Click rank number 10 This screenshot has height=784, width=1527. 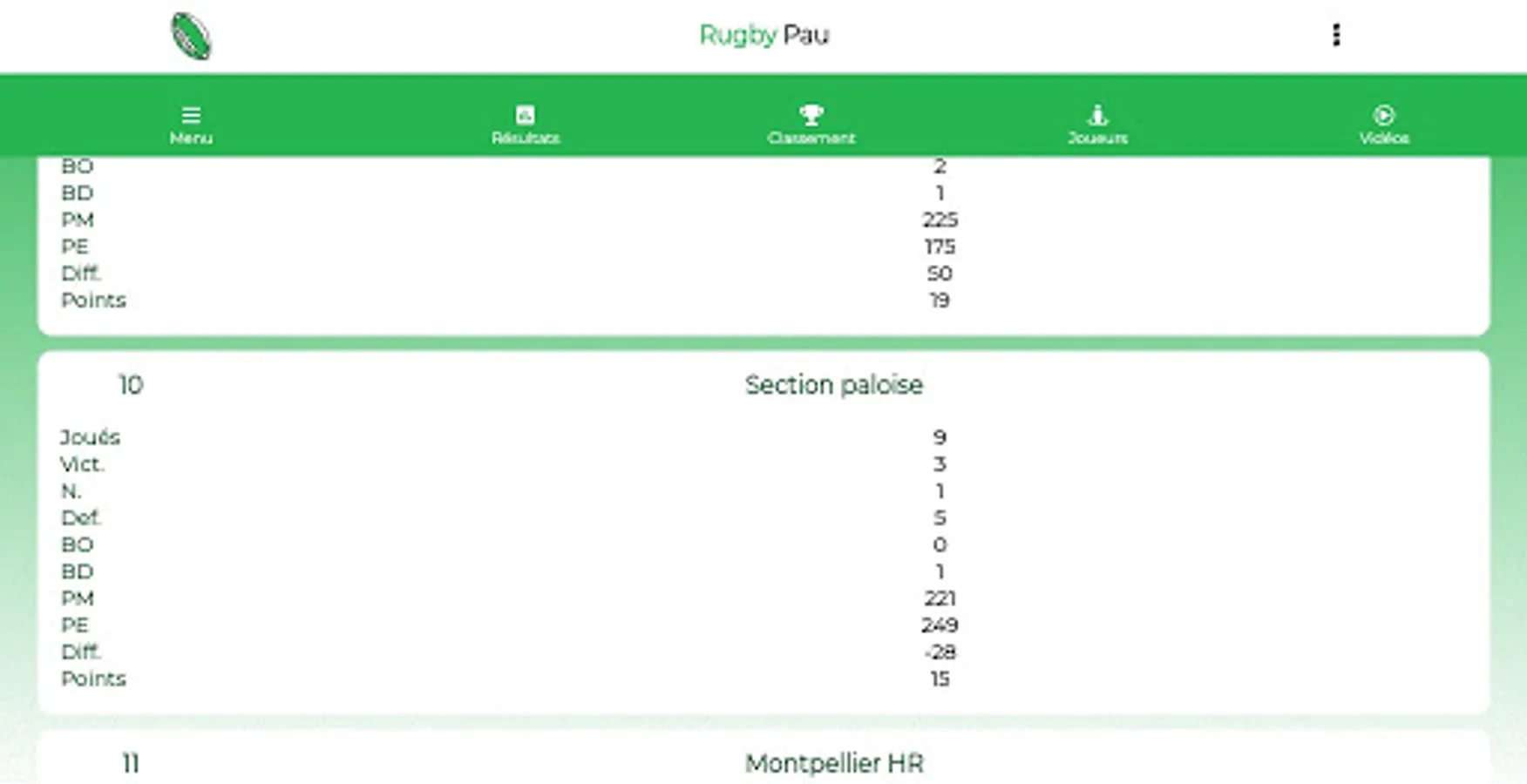pos(131,385)
